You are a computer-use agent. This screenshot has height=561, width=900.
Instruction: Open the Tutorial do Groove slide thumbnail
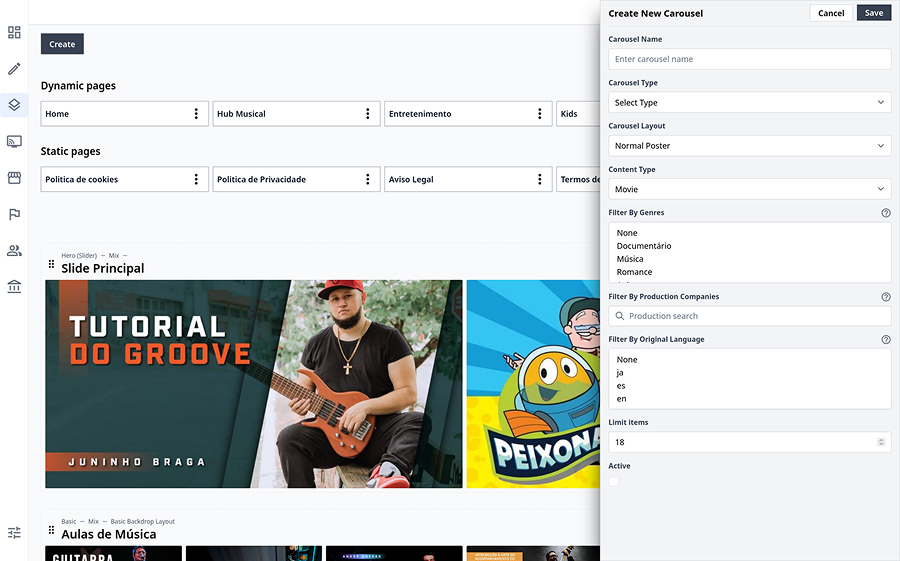coord(254,384)
